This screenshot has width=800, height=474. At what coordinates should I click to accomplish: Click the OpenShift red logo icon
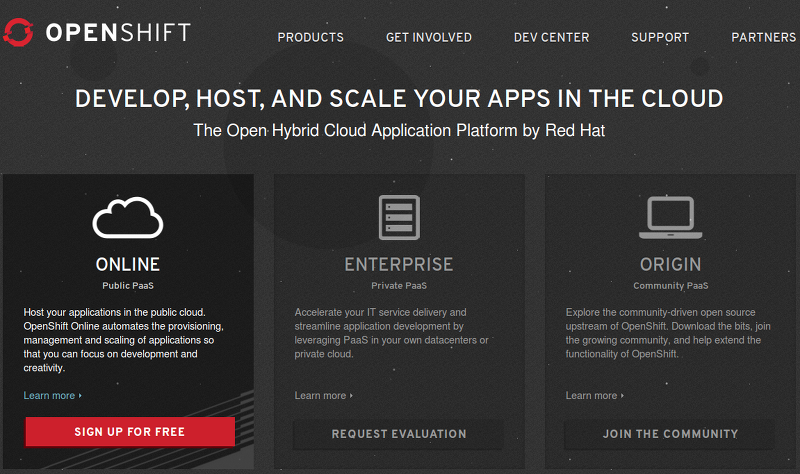pyautogui.click(x=18, y=32)
